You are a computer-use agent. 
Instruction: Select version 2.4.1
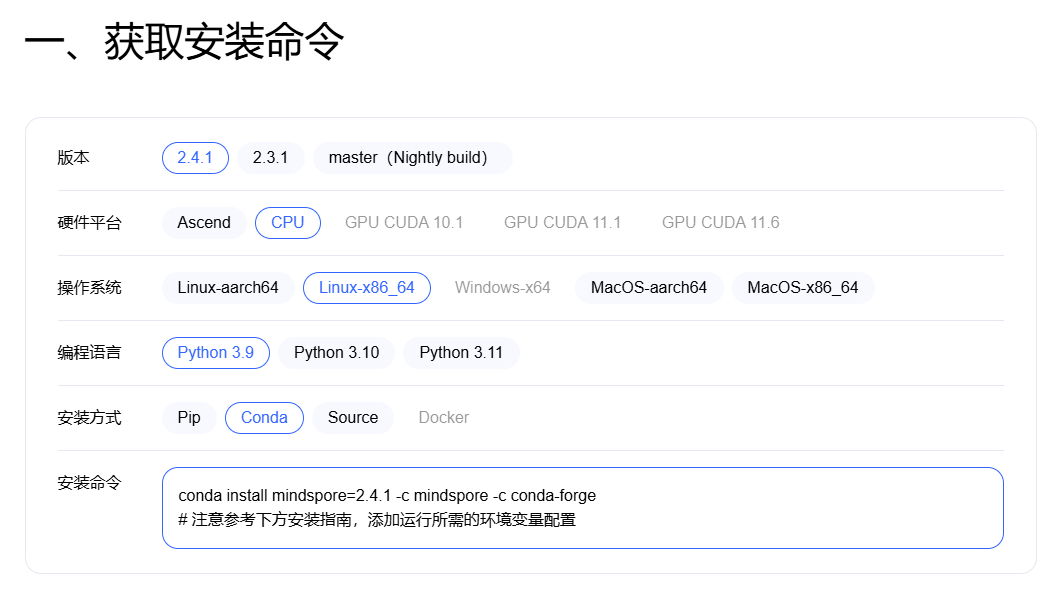pos(195,157)
